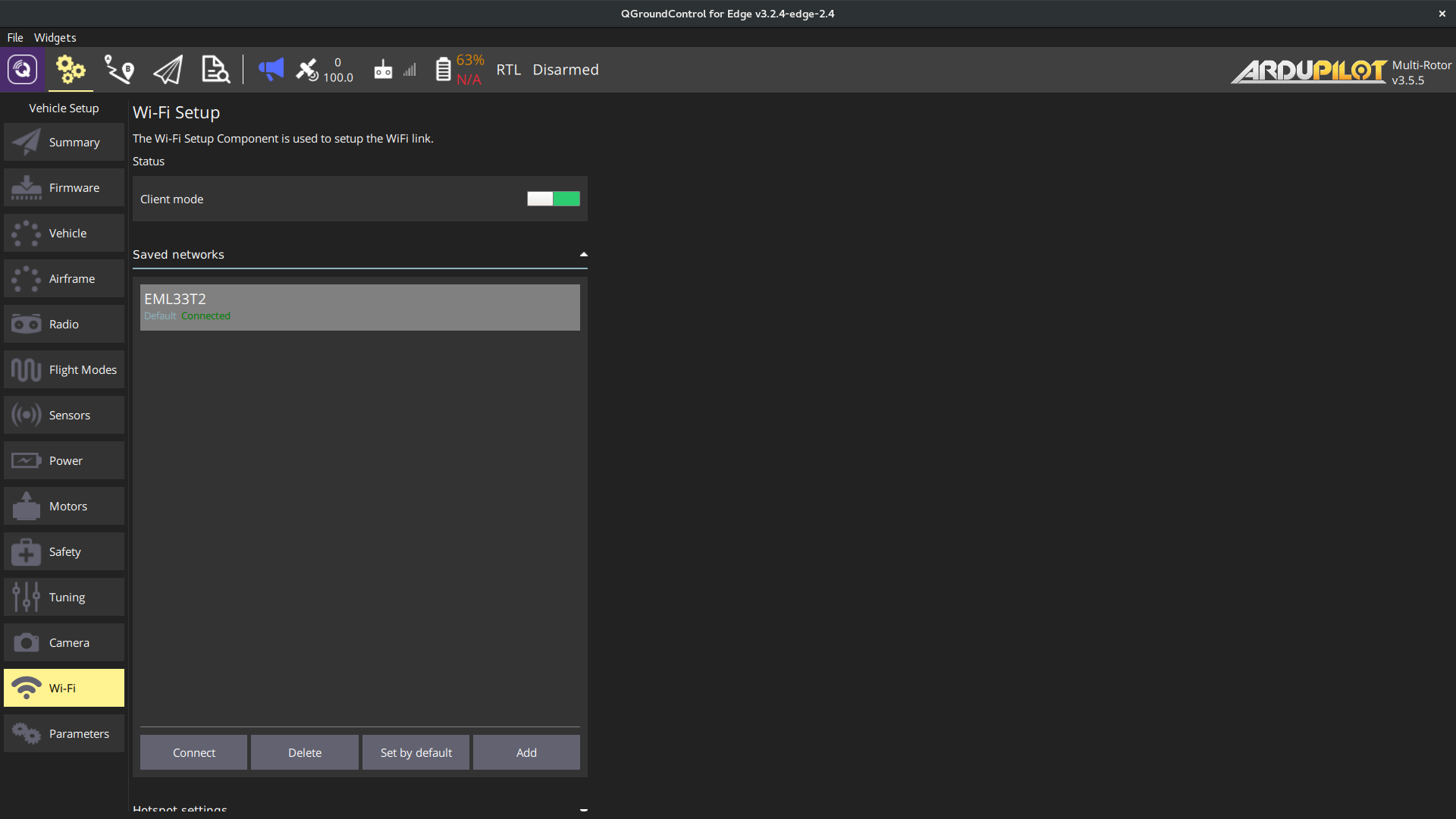Go to the Vehicle setup page
The image size is (1456, 819).
pyautogui.click(x=64, y=233)
